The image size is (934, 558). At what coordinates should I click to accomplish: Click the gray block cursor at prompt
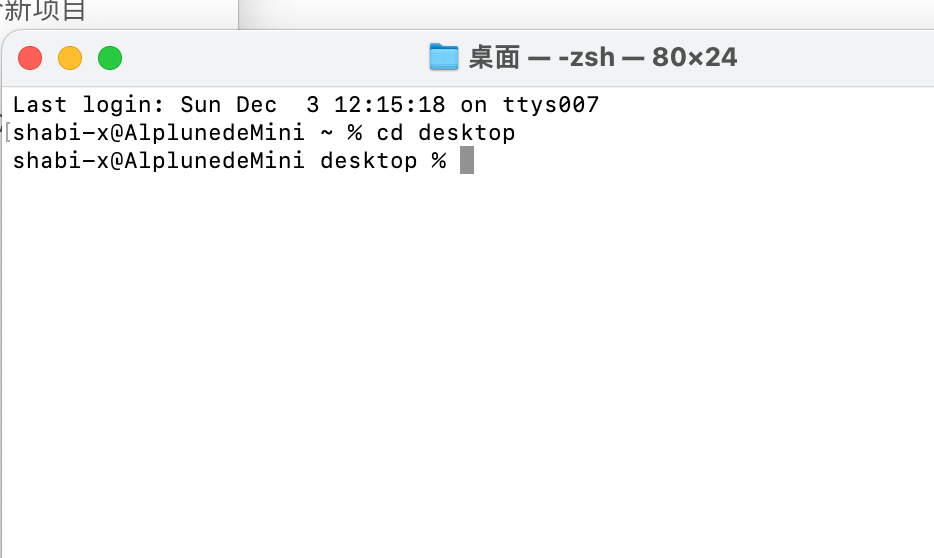point(467,161)
